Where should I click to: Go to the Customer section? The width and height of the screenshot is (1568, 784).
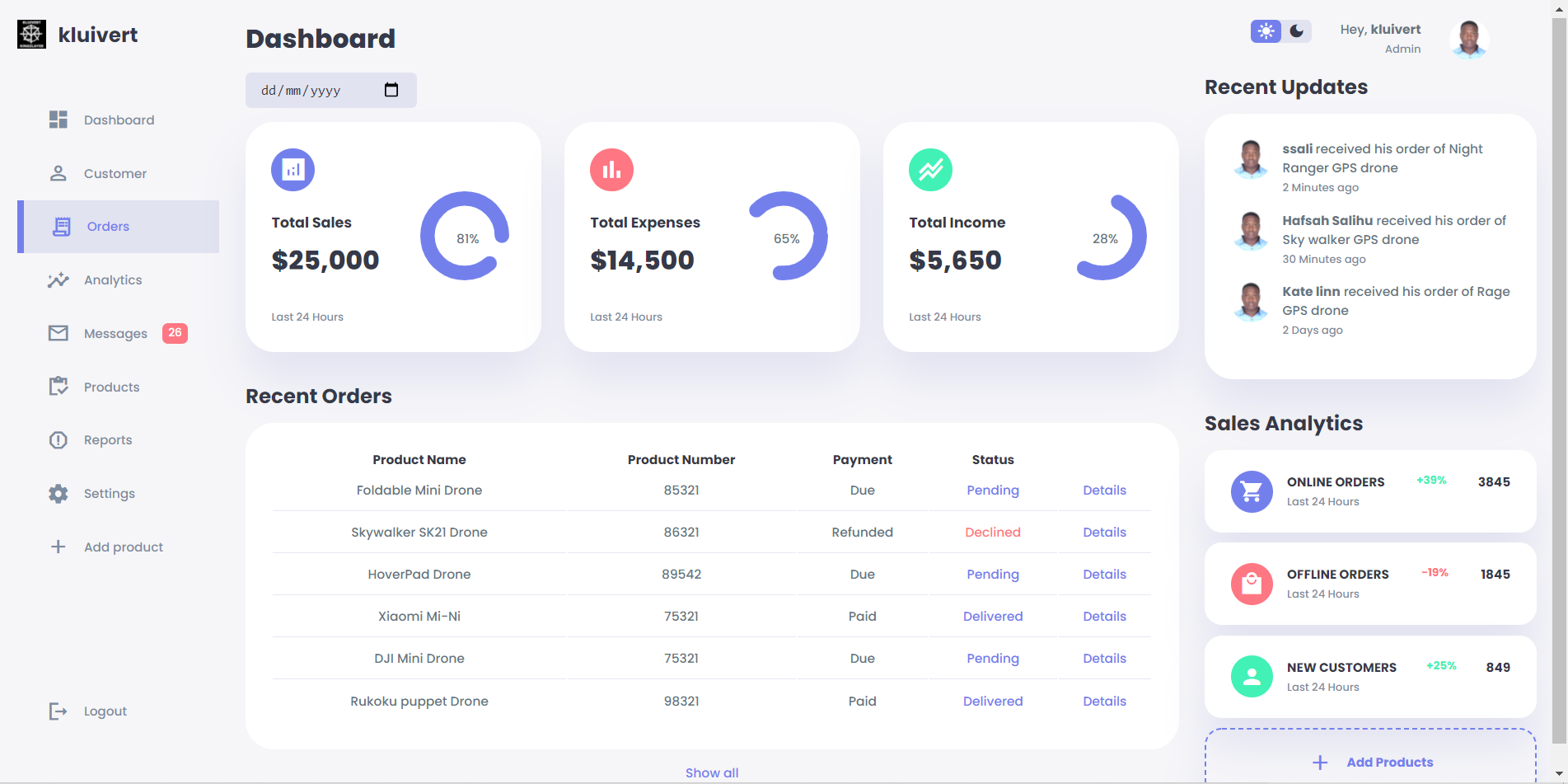[x=115, y=173]
